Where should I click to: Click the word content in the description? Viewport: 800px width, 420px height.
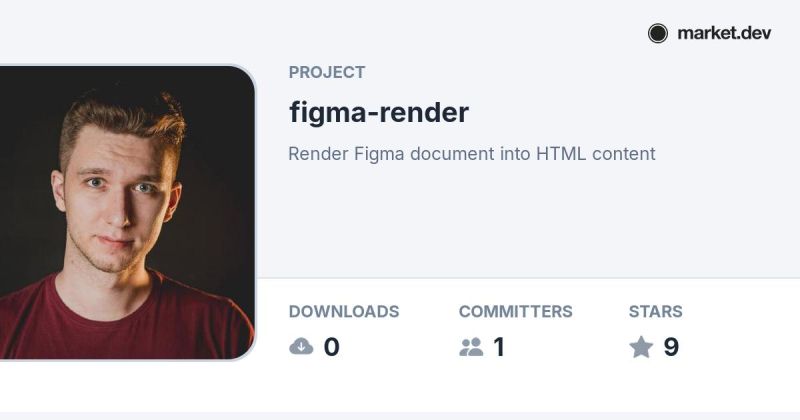pos(623,154)
